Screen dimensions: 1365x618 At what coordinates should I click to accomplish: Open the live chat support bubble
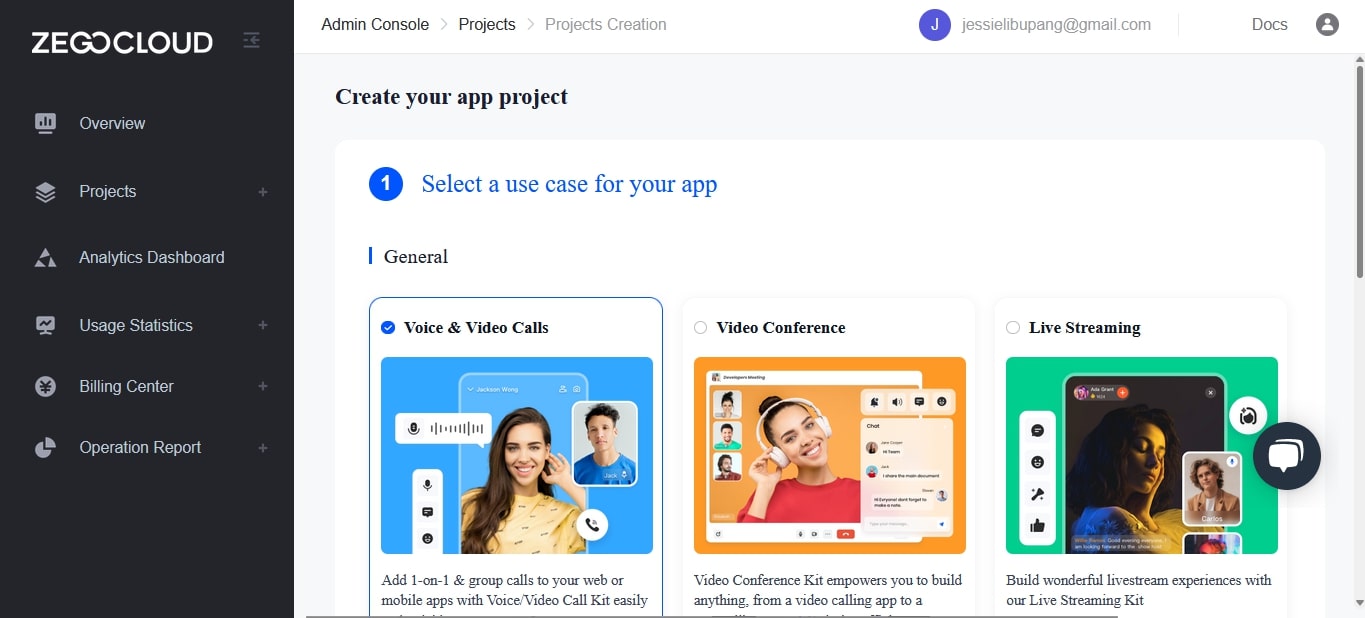click(1287, 456)
